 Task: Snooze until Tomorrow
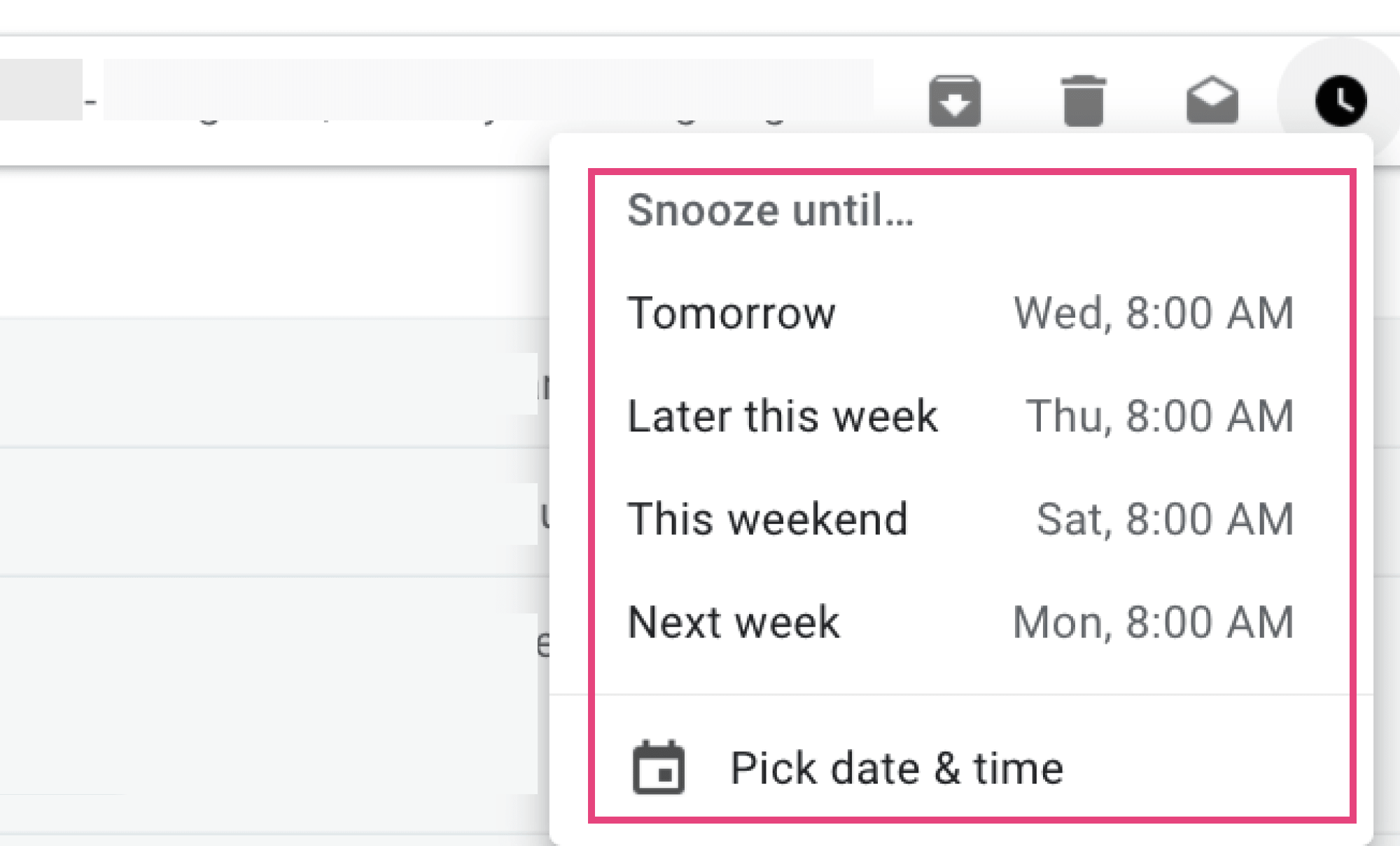[x=731, y=312]
